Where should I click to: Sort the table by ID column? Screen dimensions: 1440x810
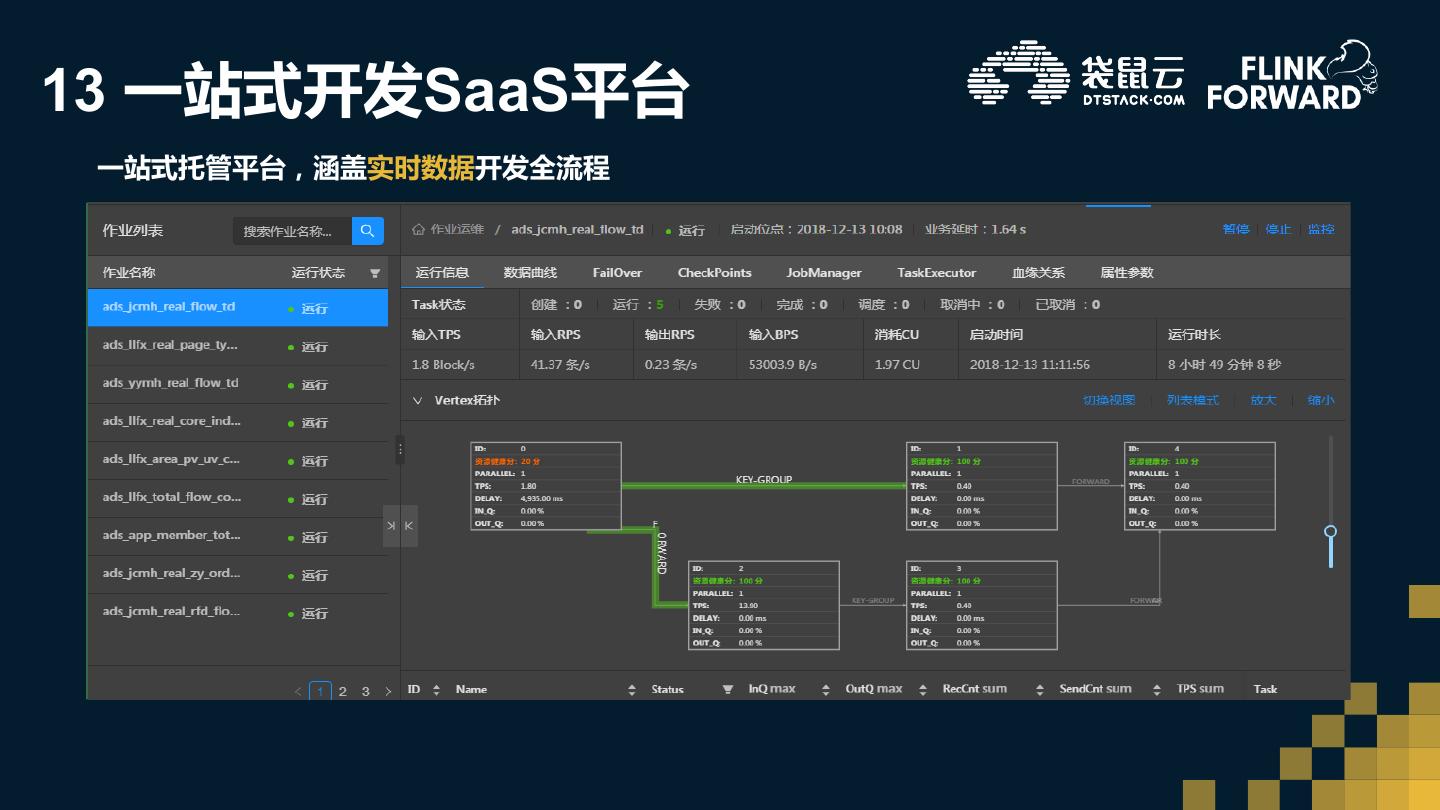pos(436,689)
